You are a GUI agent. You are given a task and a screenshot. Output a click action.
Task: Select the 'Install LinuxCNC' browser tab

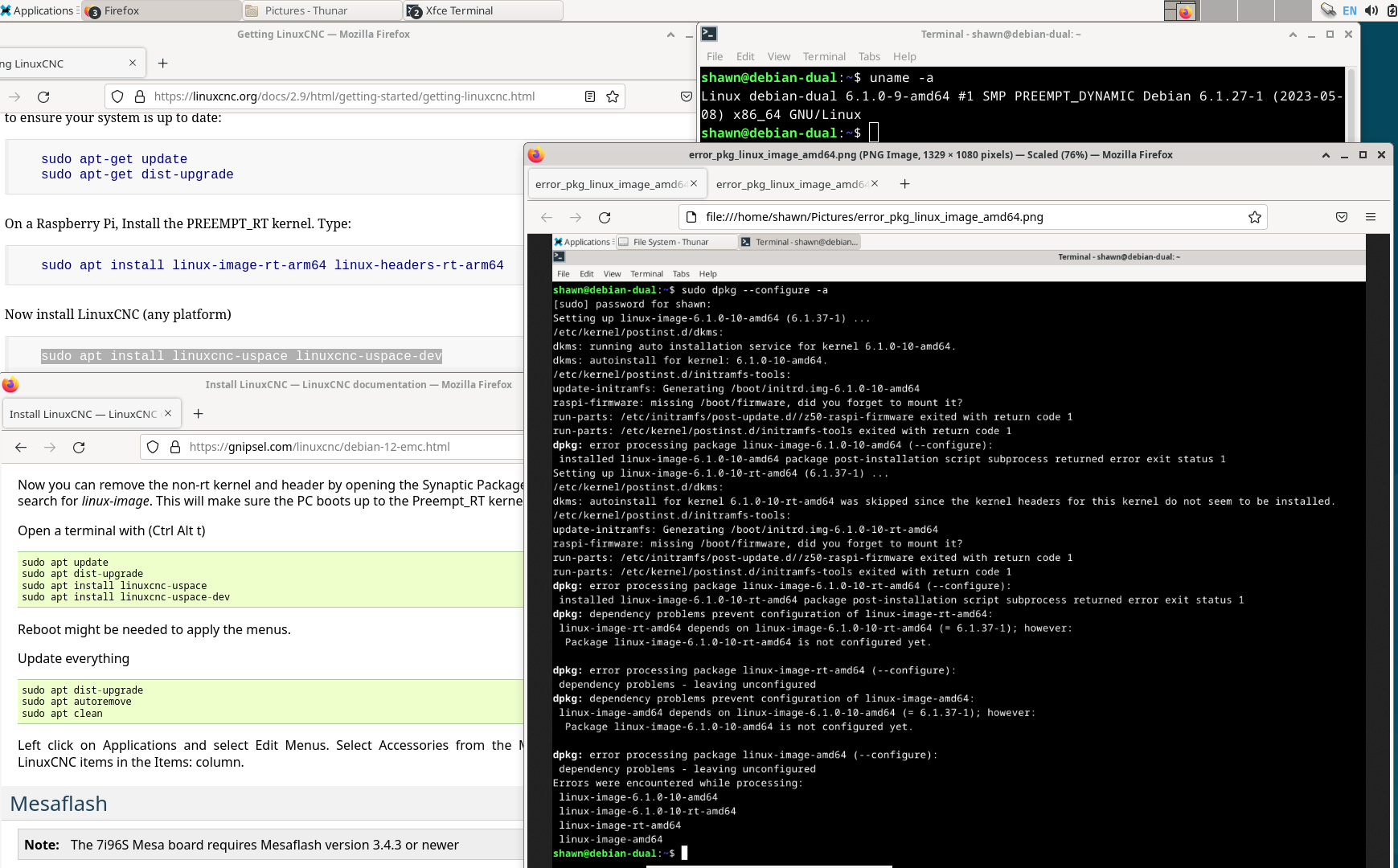pos(91,414)
